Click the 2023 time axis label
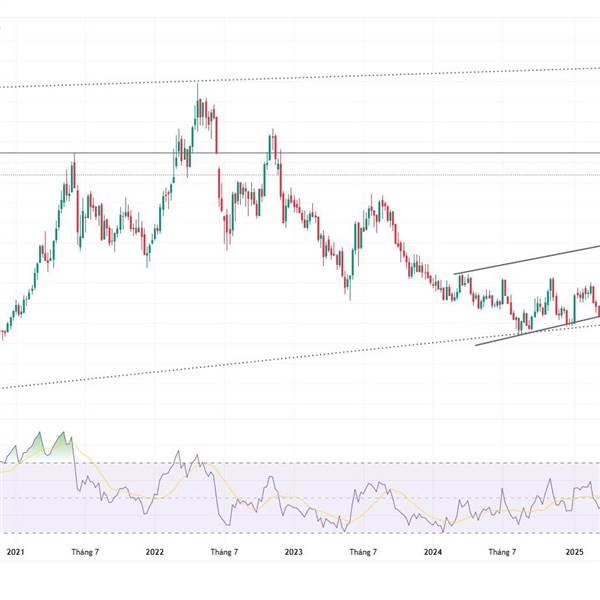The width and height of the screenshot is (600, 600). (x=293, y=552)
